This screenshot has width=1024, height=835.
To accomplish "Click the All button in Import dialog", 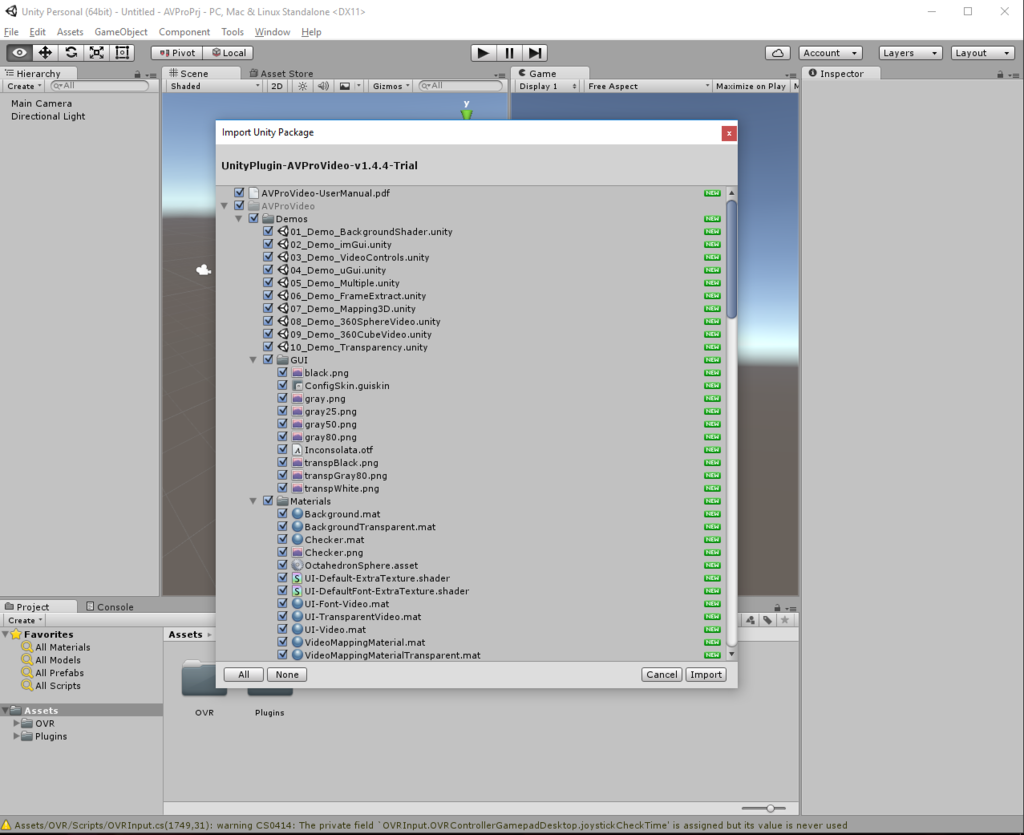I will coord(244,674).
